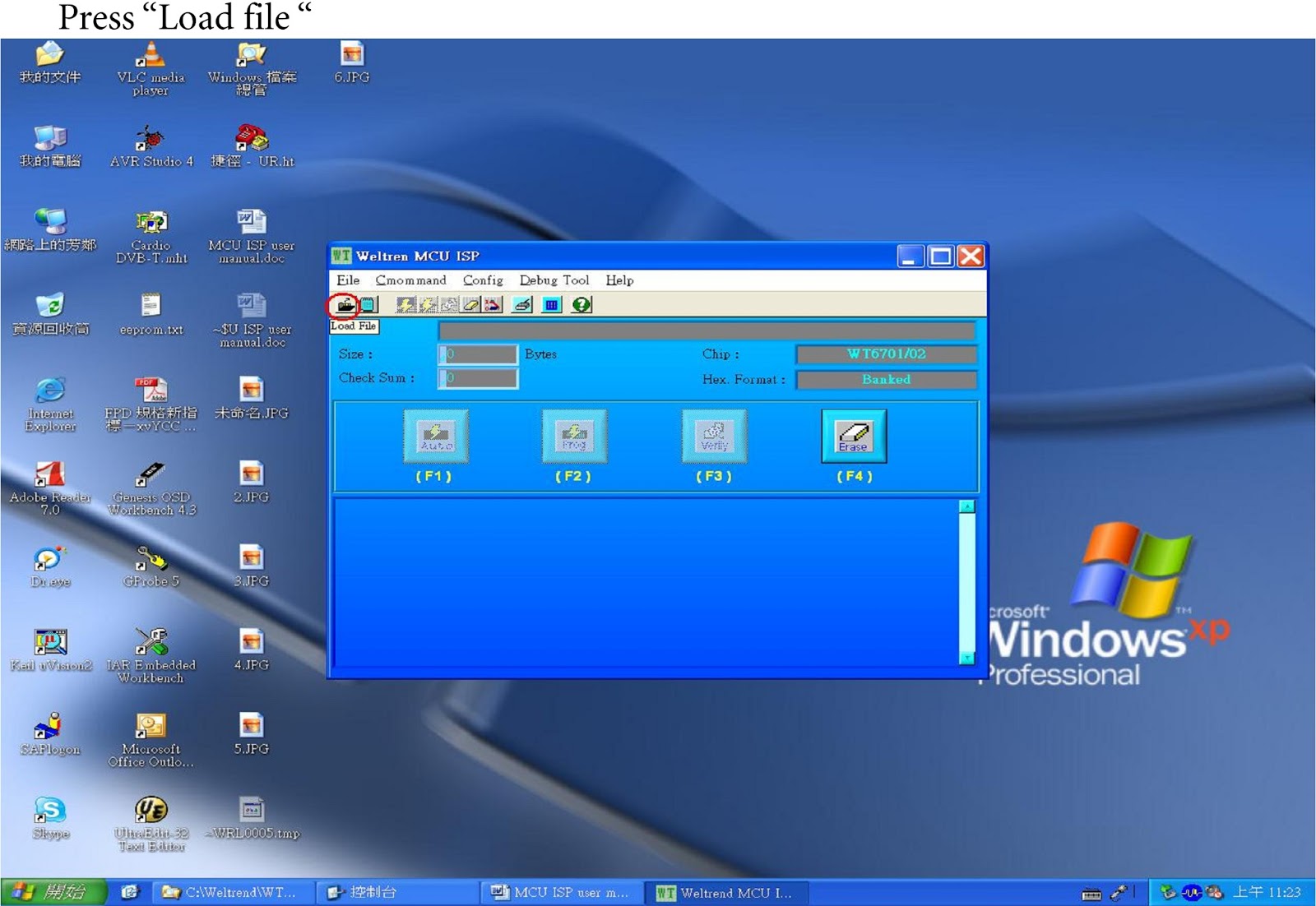This screenshot has width=1316, height=906.
Task: Select the ~WRL0005.tmp desktop file
Action: 252,817
